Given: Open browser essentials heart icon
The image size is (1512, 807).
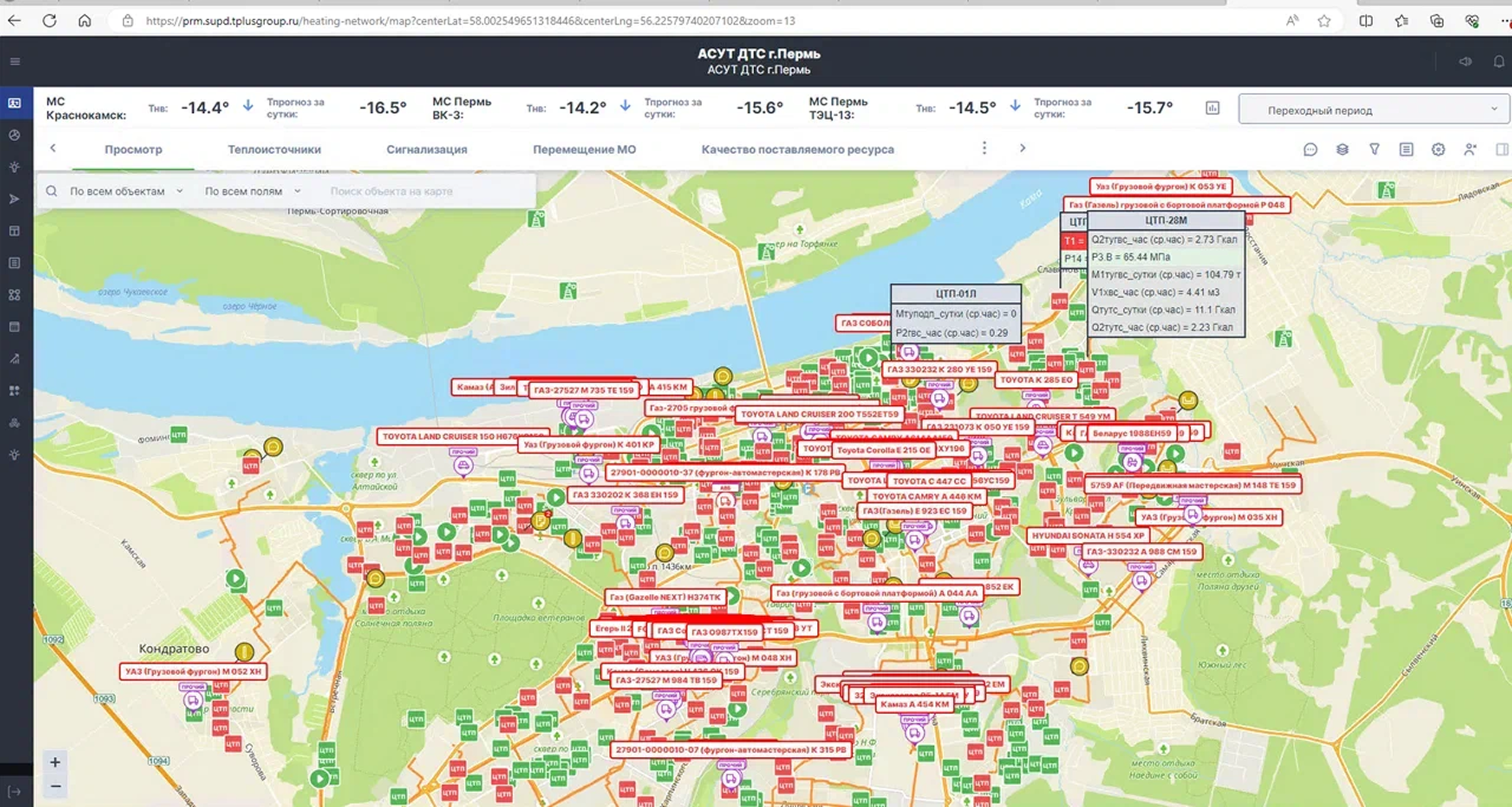Looking at the screenshot, I should coord(1472,21).
